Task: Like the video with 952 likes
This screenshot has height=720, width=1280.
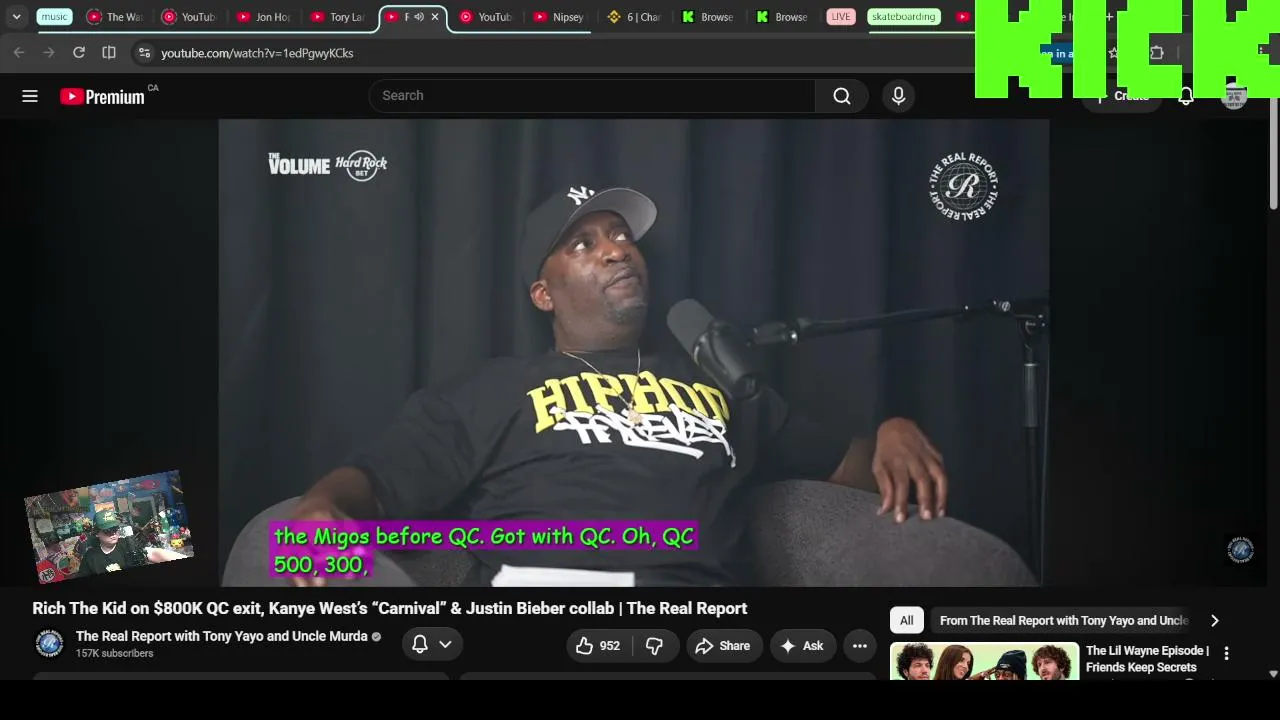Action: (x=598, y=646)
